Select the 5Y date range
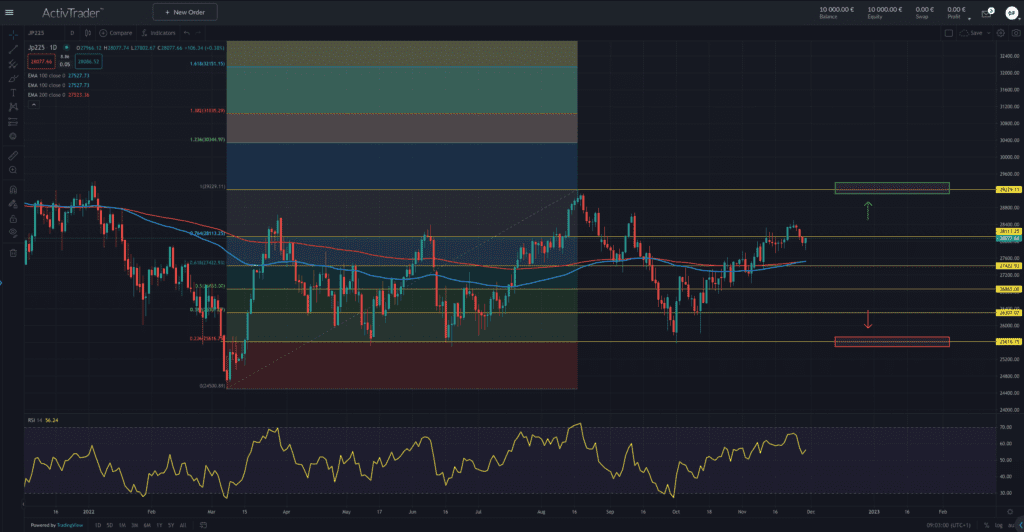This screenshot has width=1024, height=532. tap(170, 525)
